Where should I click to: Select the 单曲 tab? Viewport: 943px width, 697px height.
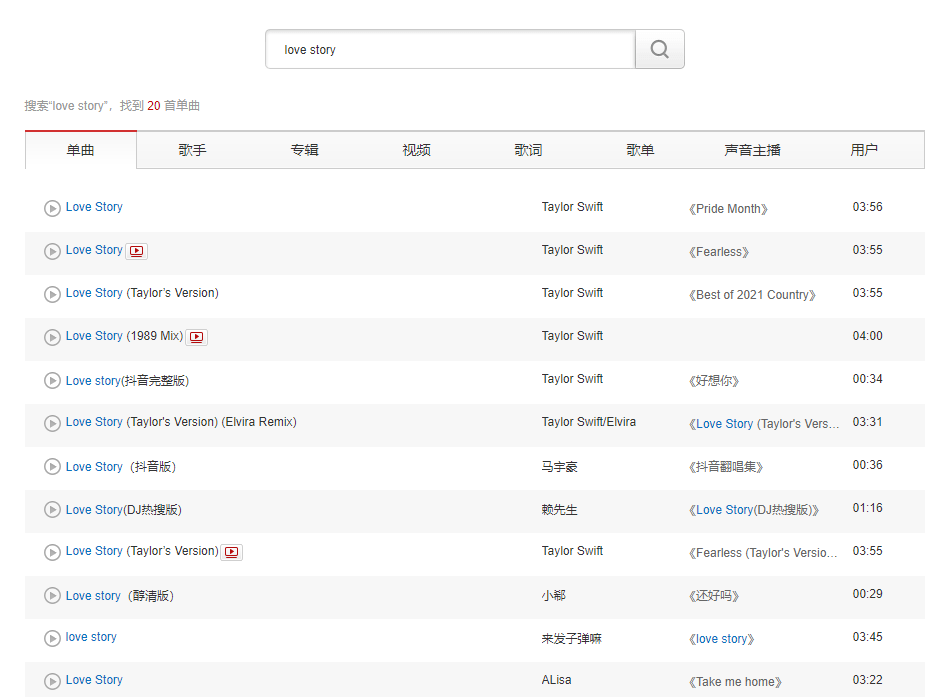coord(81,150)
